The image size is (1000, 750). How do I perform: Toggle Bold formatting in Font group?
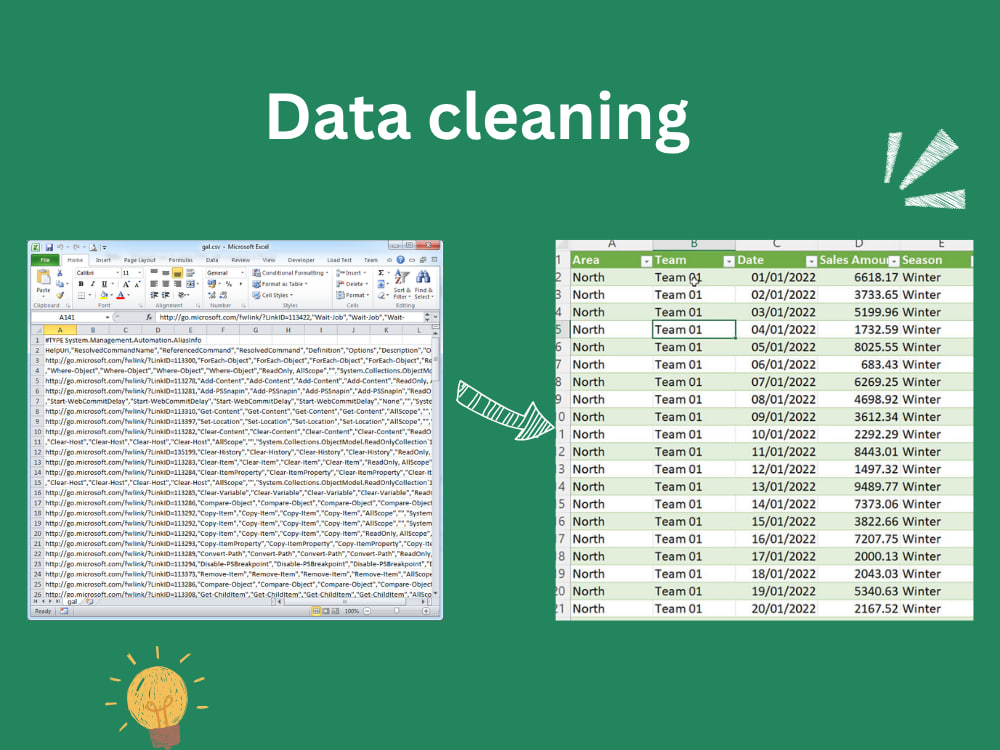[x=81, y=284]
